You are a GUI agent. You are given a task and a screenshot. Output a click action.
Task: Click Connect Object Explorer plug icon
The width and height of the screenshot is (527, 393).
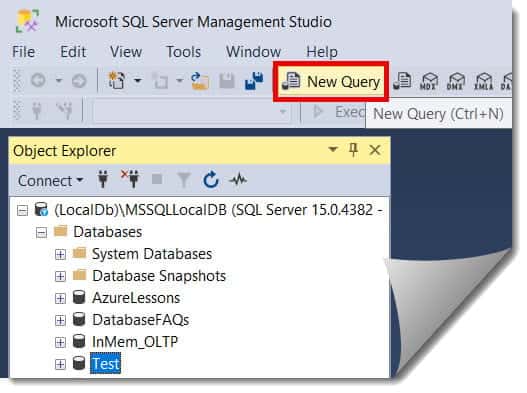coord(103,180)
